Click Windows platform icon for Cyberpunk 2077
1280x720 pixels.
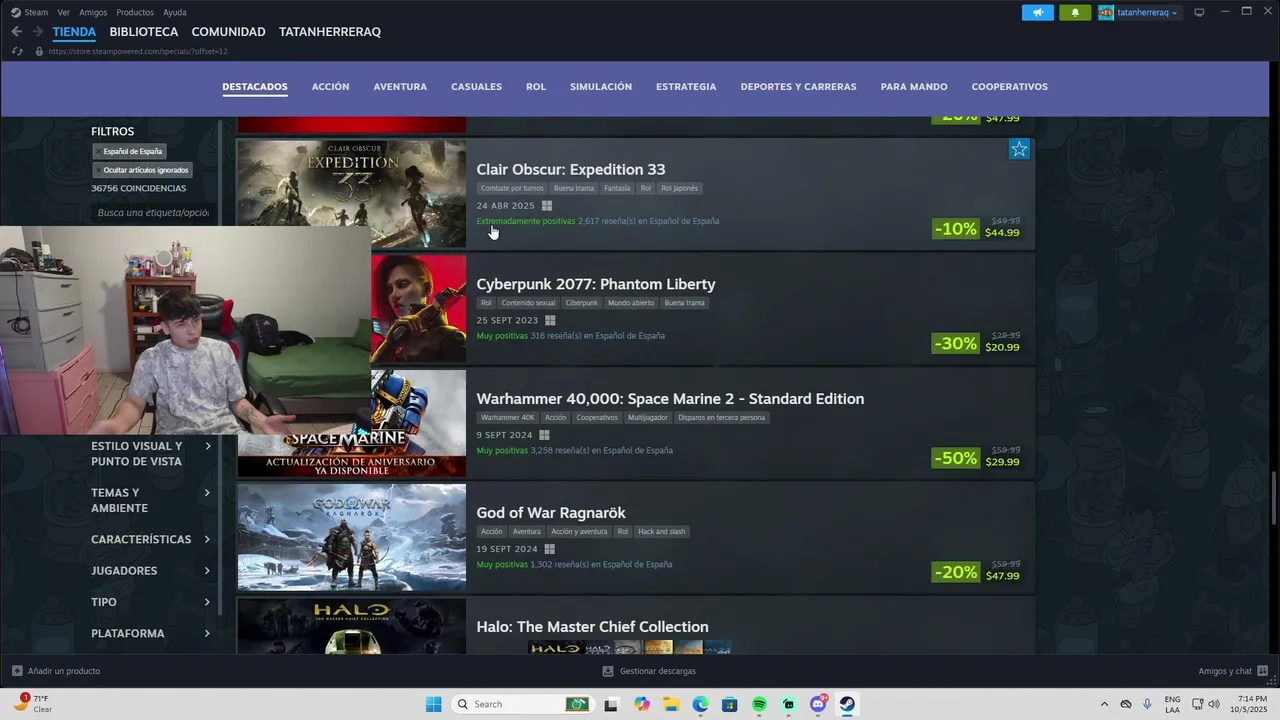pyautogui.click(x=550, y=321)
